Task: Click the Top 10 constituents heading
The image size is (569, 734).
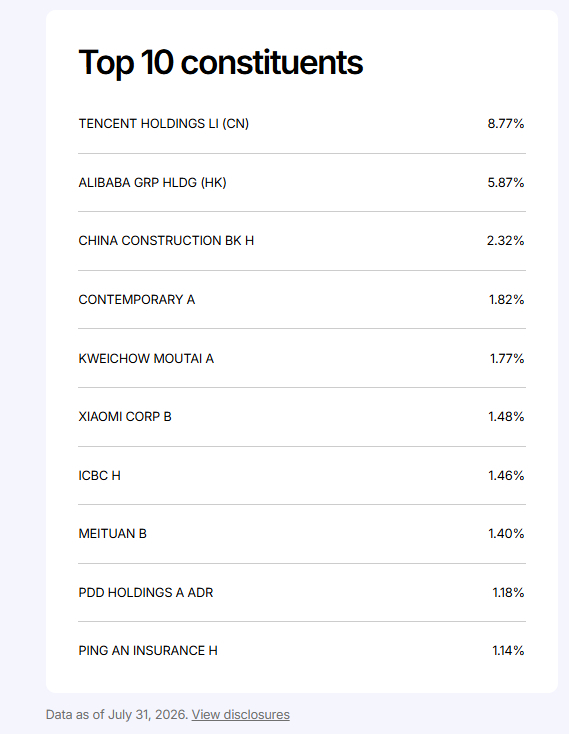Action: 221,63
